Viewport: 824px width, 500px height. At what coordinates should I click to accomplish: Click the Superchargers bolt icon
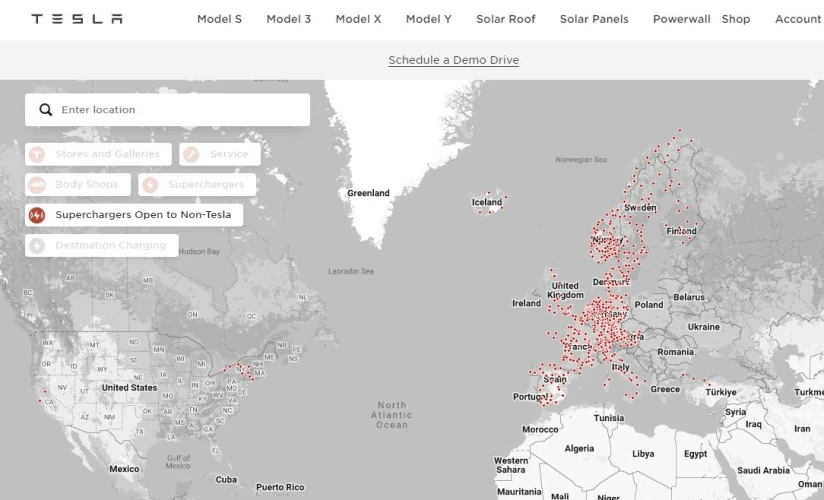coord(150,185)
